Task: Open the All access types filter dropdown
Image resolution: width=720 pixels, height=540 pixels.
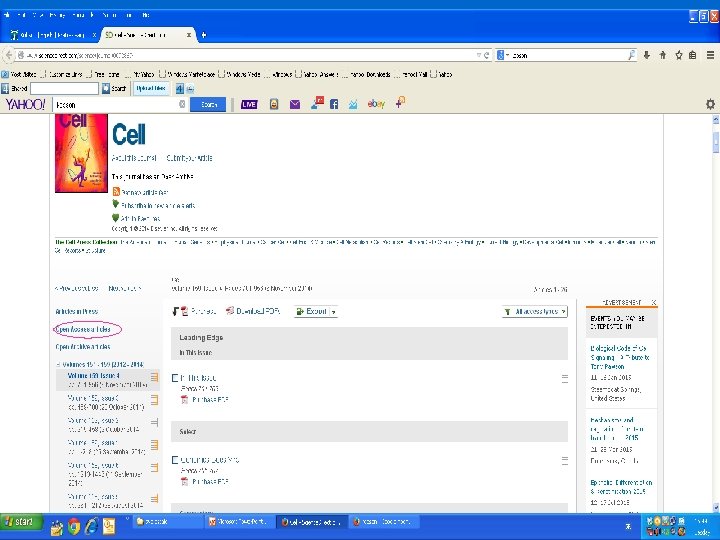Action: (x=535, y=312)
